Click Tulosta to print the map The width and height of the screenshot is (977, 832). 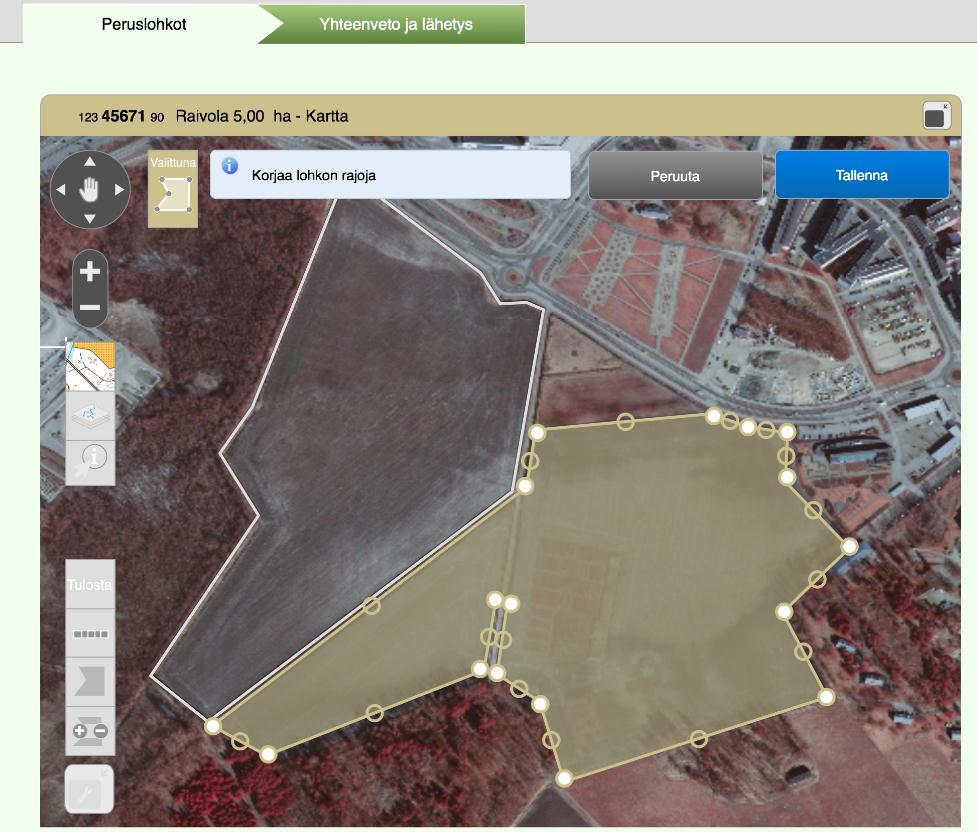(90, 584)
